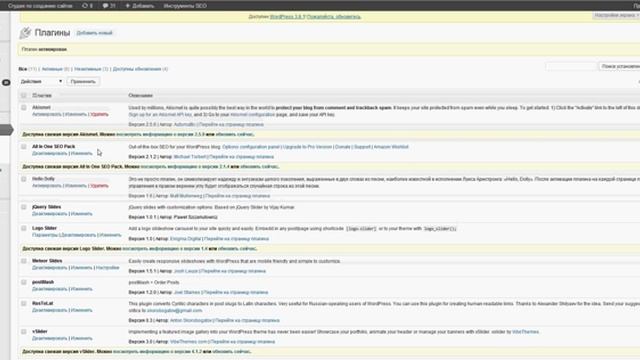640x360 pixels.
Task: Click the Добавить новый button next to Плагины
Action: [x=94, y=33]
